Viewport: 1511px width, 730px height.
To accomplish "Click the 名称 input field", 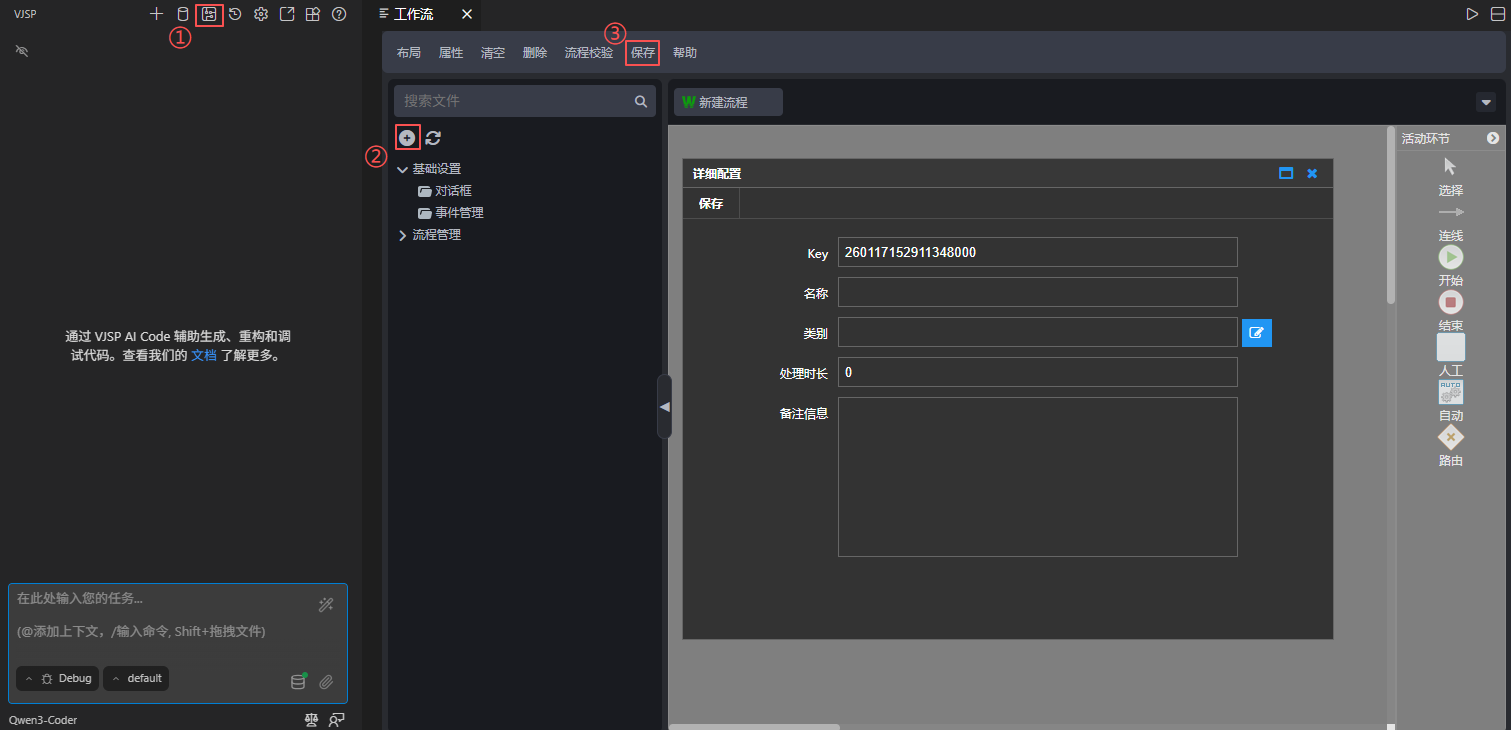I will pyautogui.click(x=1037, y=292).
